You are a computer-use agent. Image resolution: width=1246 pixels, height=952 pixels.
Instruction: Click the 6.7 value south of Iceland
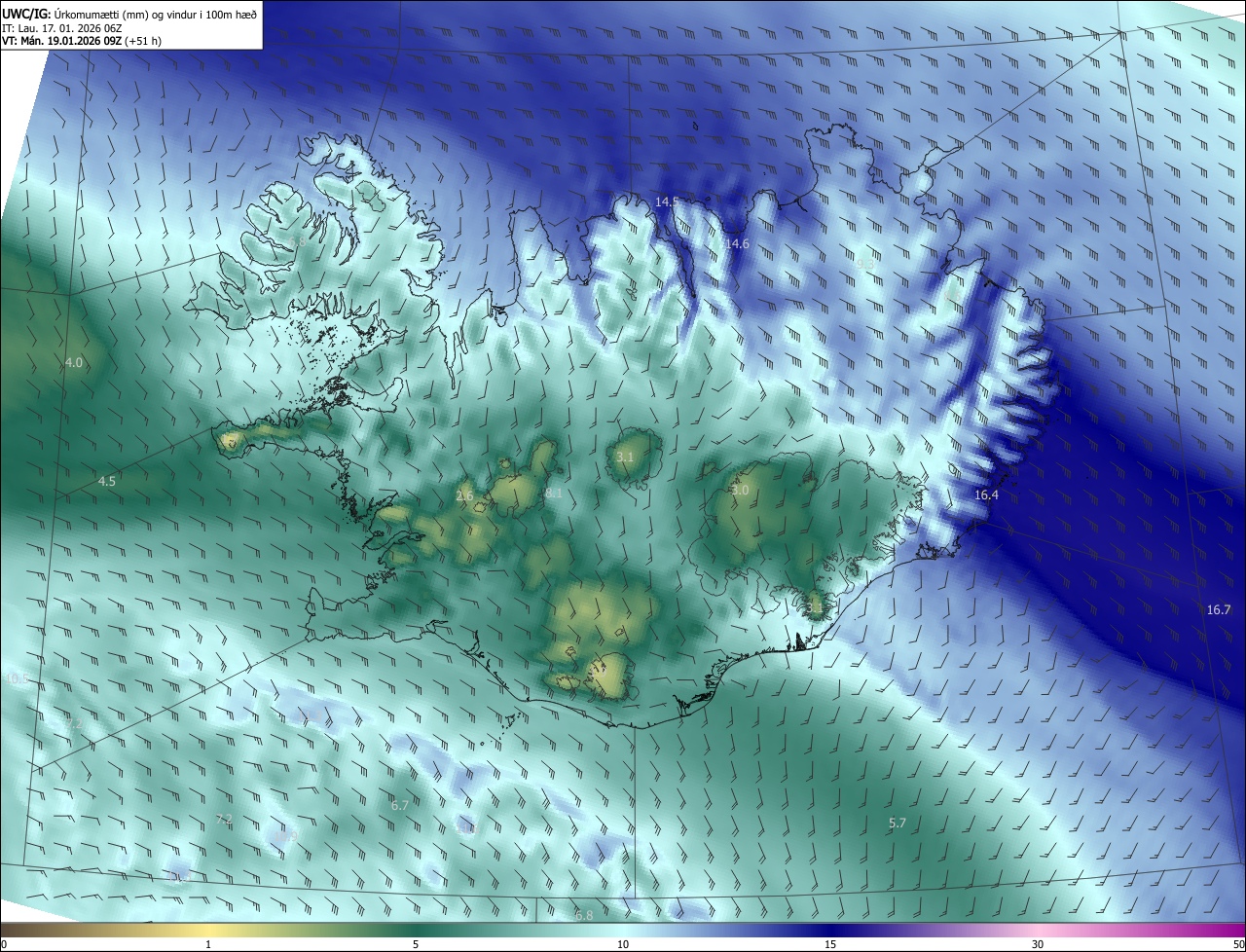point(400,805)
